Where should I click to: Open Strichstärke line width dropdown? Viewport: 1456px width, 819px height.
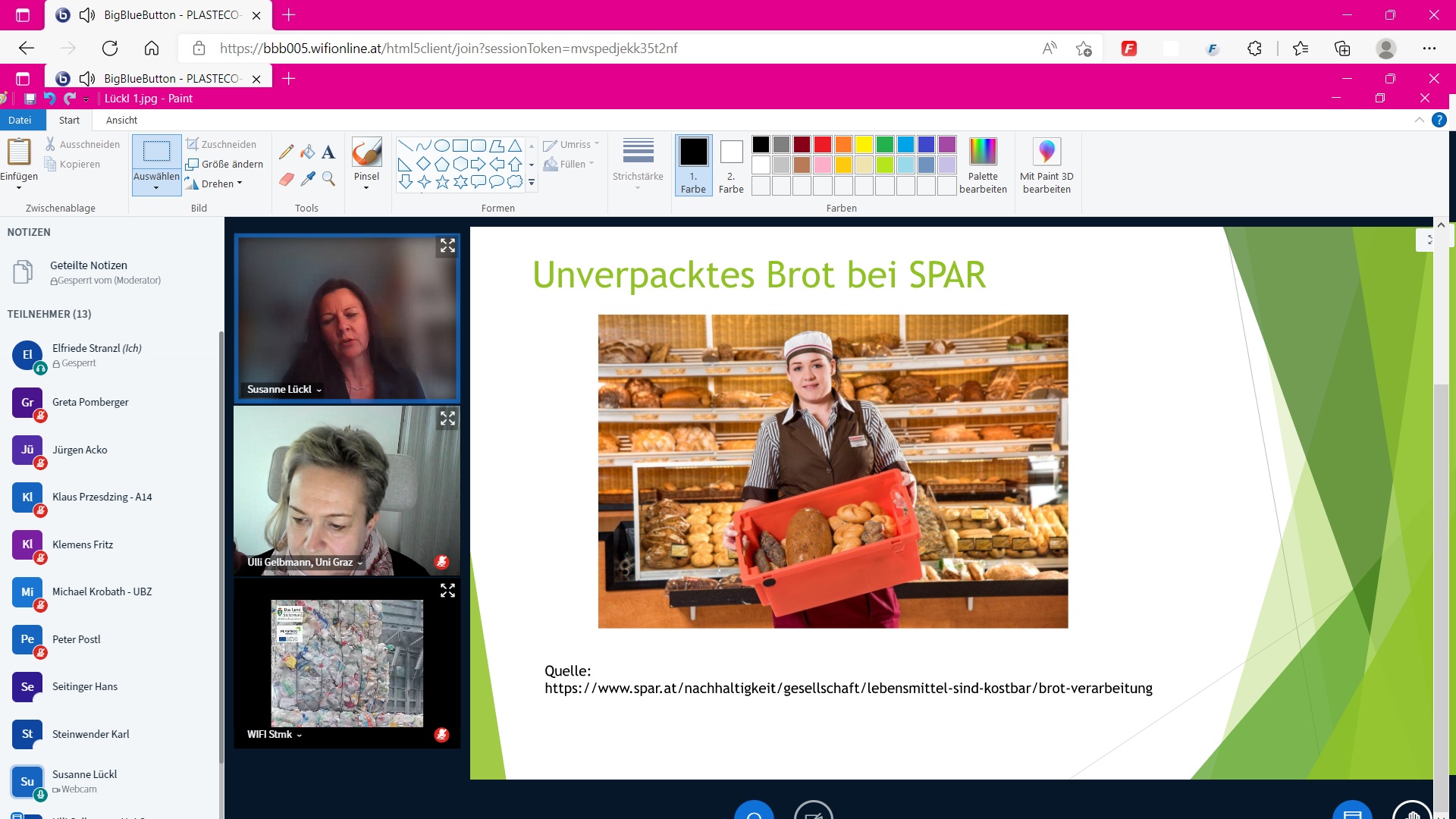pyautogui.click(x=638, y=165)
